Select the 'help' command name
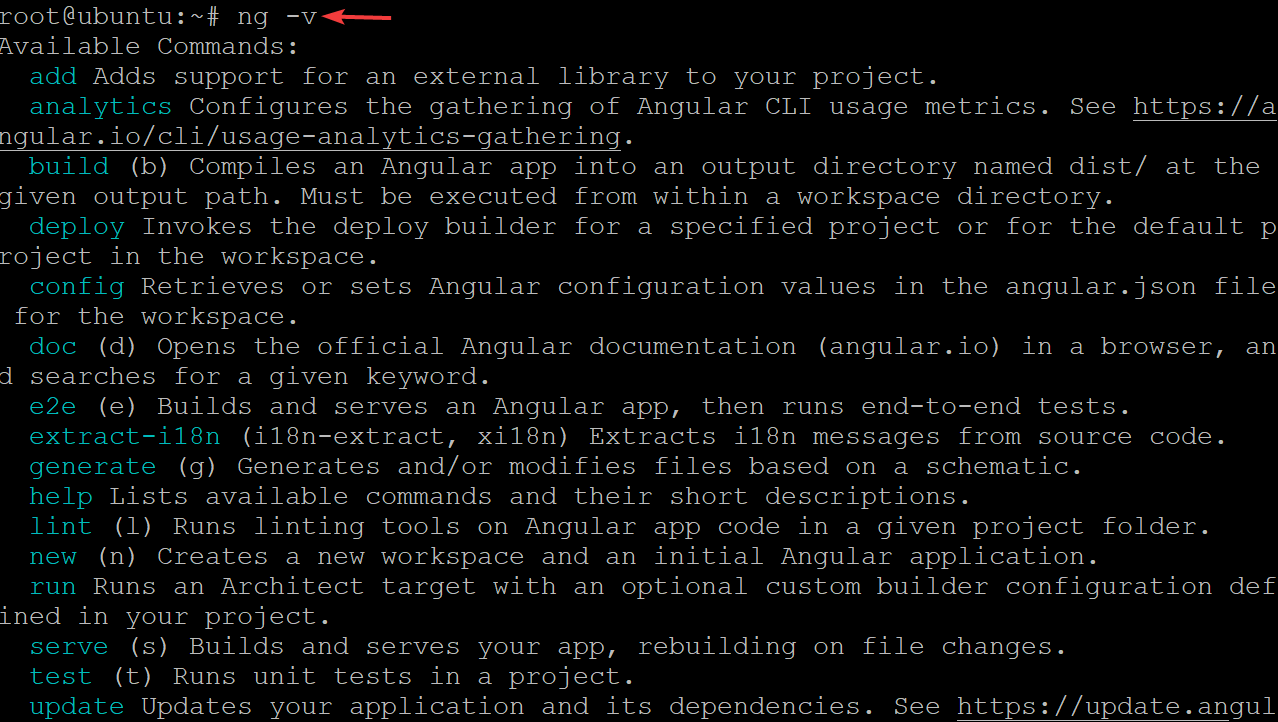The width and height of the screenshot is (1278, 722). [61, 496]
